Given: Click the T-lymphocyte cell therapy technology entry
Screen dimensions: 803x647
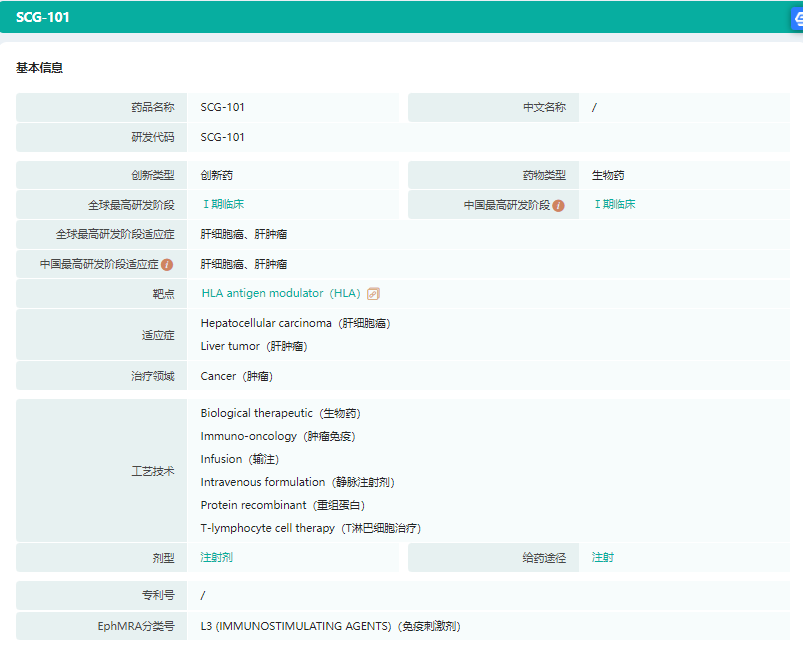Looking at the screenshot, I should (310, 528).
